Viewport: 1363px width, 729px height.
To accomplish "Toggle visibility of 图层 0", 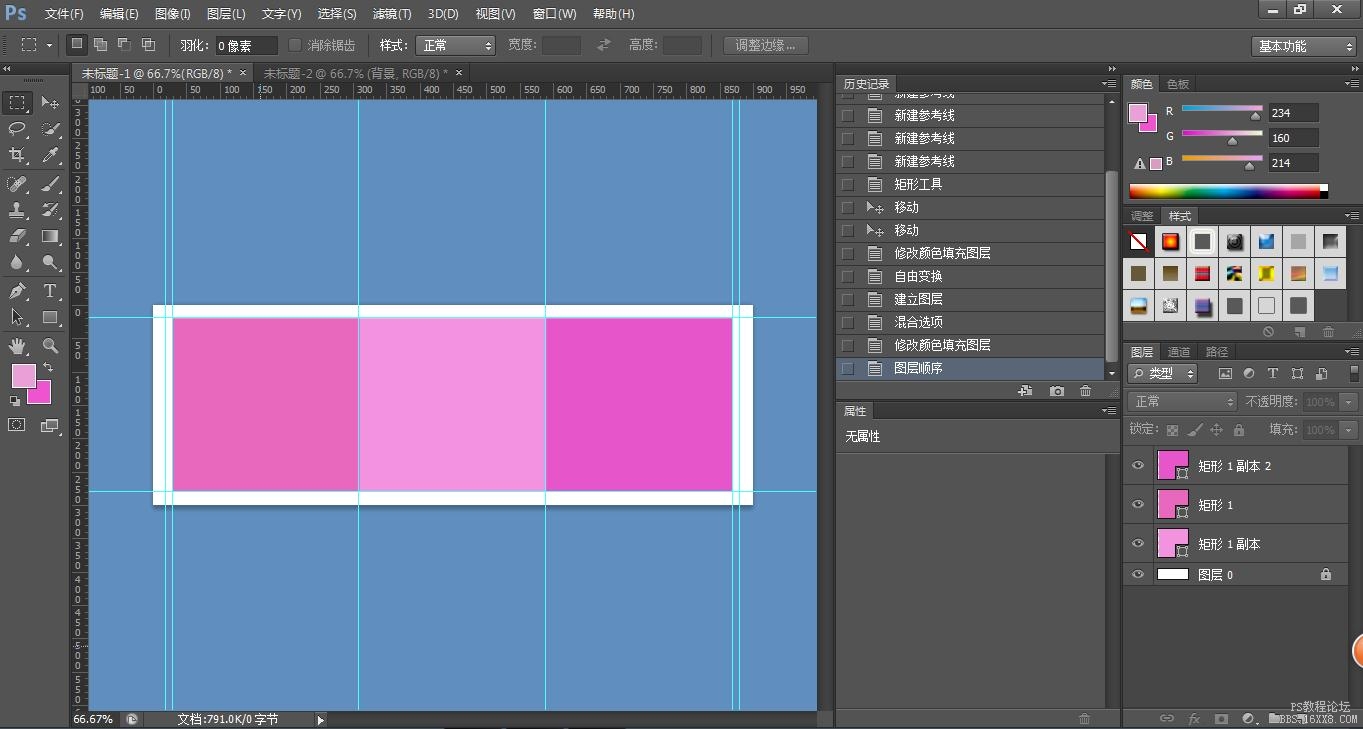I will (1138, 575).
